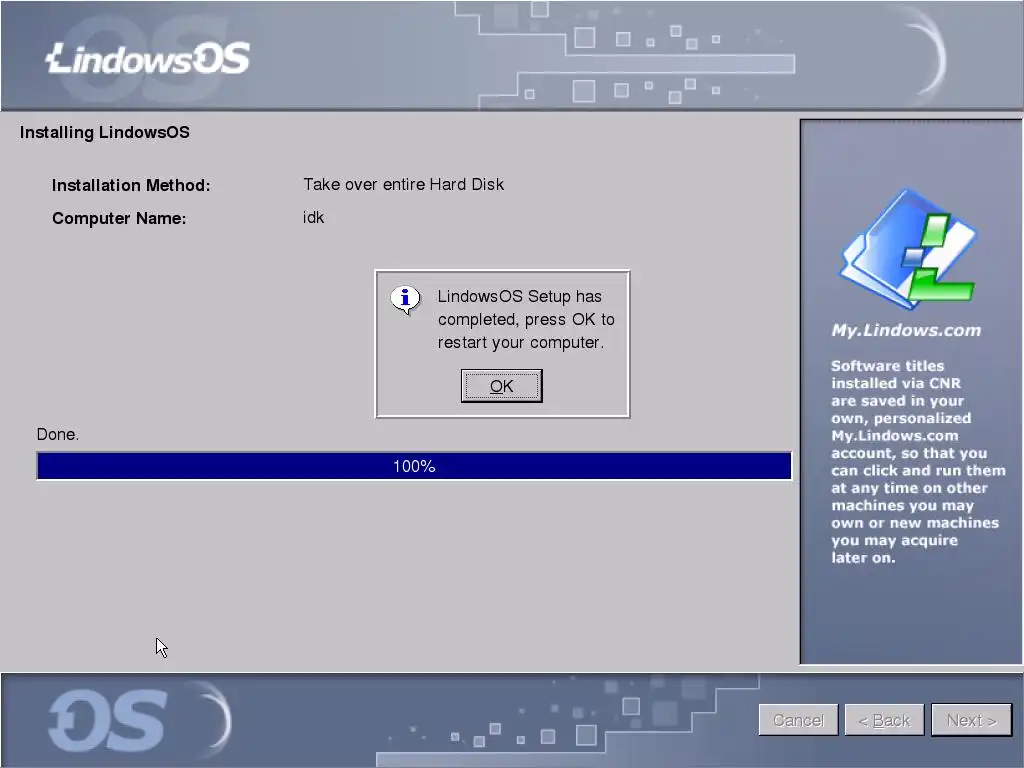Click the LindowsOS logo in the header
The image size is (1024, 768).
[148, 59]
